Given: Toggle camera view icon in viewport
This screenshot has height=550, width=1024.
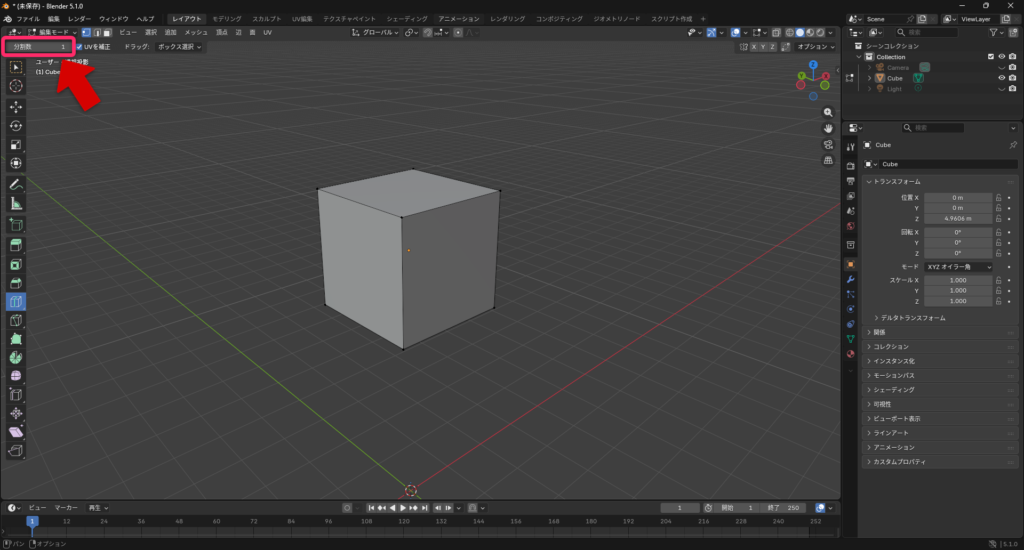Looking at the screenshot, I should tap(829, 144).
